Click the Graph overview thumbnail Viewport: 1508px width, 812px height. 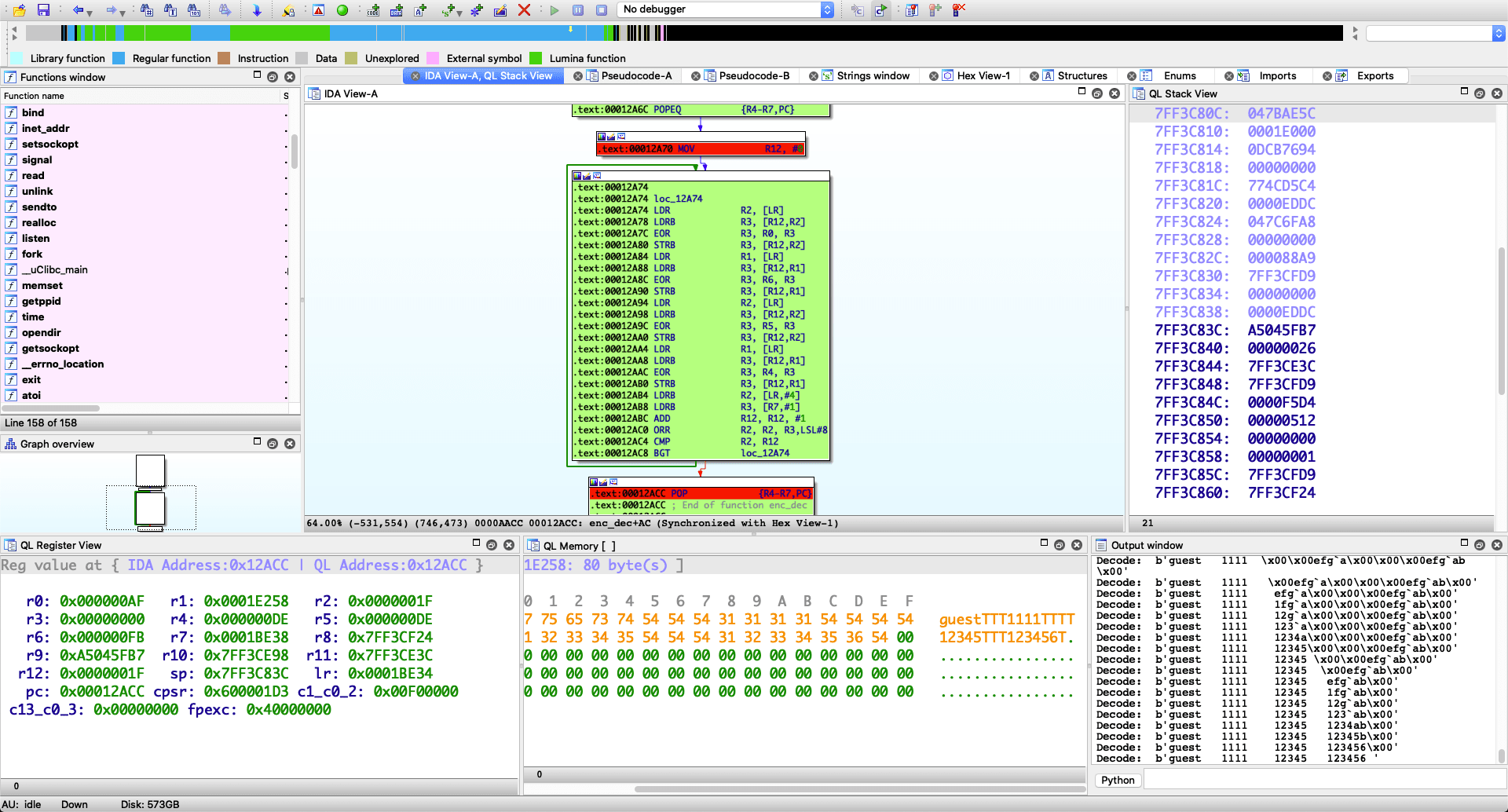coord(150,494)
